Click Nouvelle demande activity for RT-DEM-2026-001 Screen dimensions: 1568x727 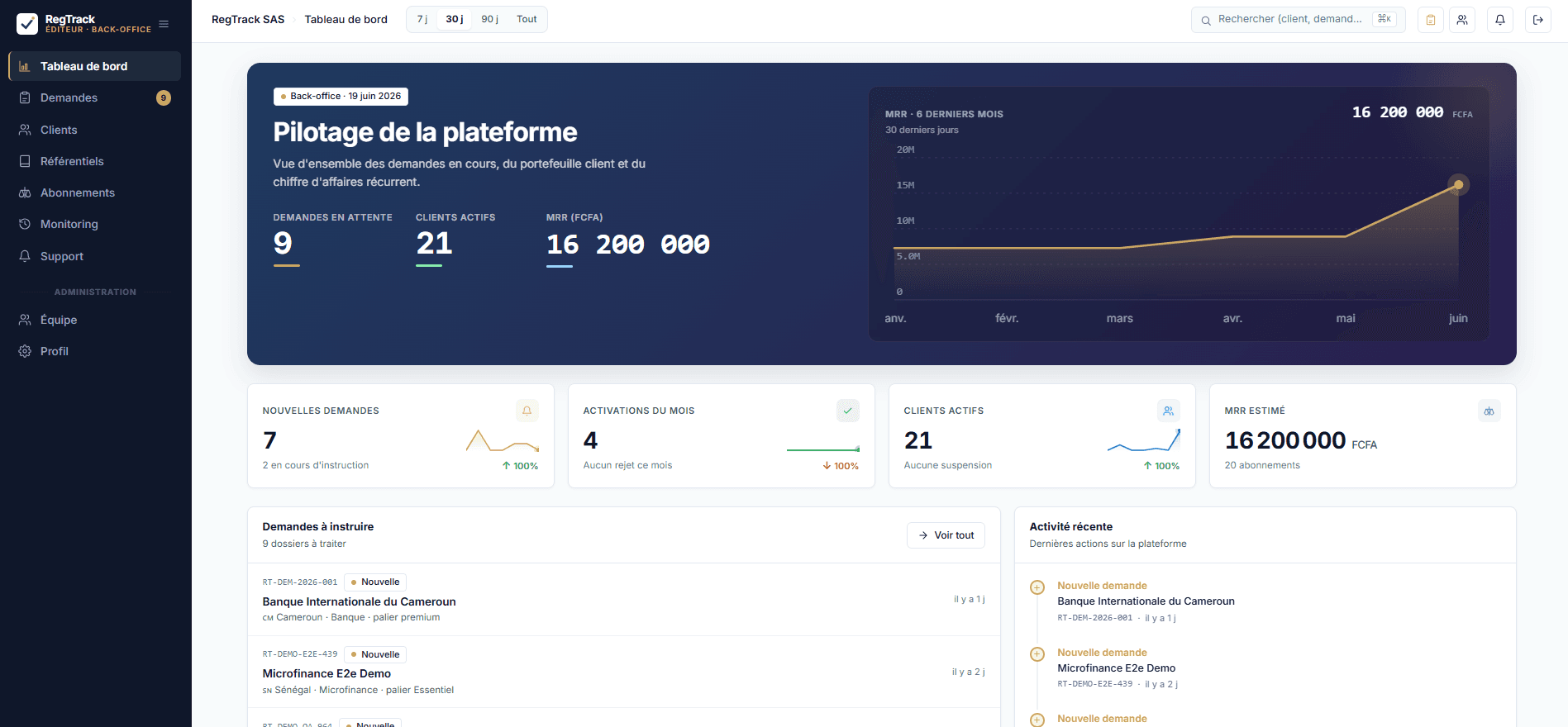tap(1102, 586)
